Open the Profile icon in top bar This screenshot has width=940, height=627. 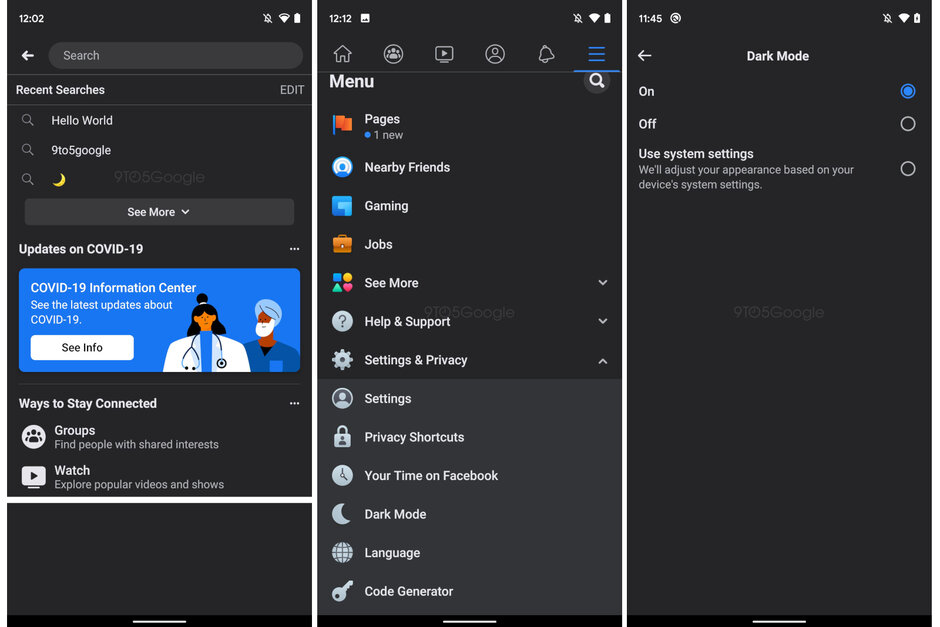(x=495, y=54)
